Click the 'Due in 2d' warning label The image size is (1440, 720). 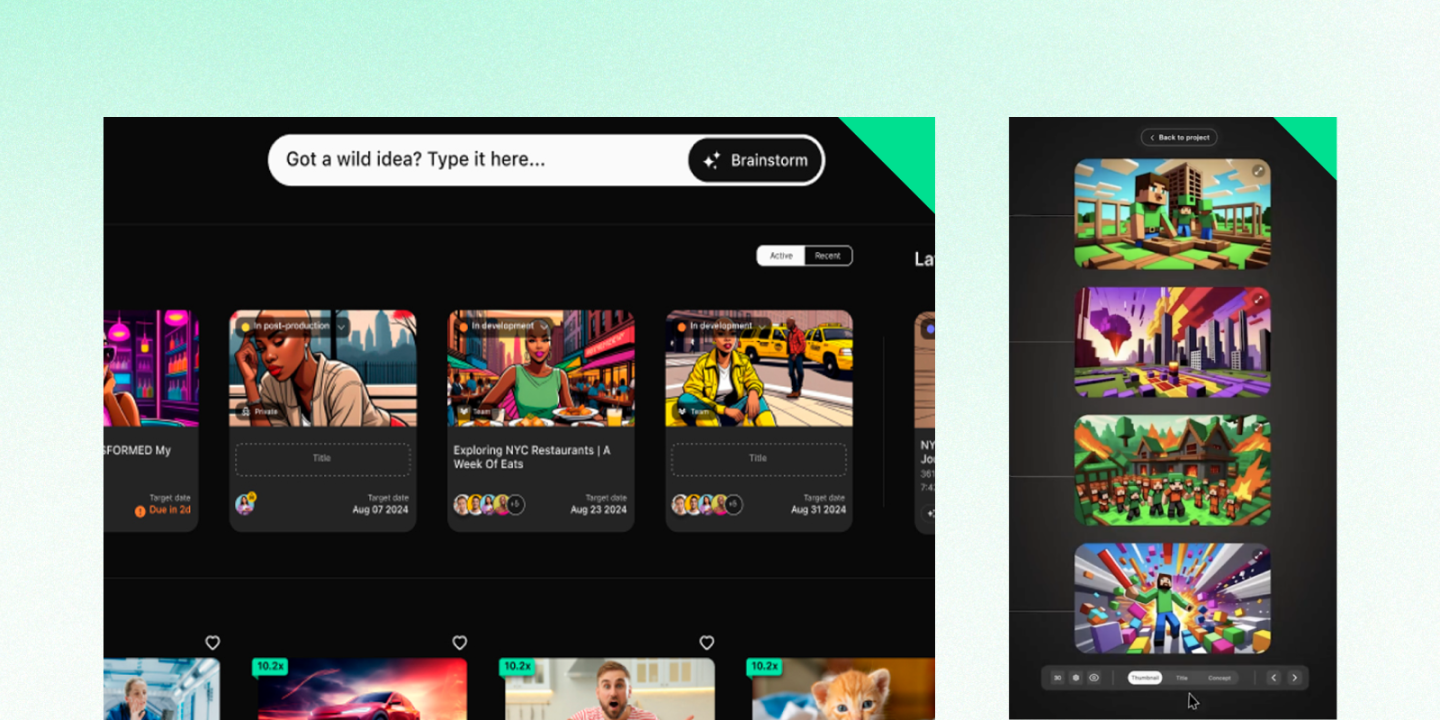[163, 510]
